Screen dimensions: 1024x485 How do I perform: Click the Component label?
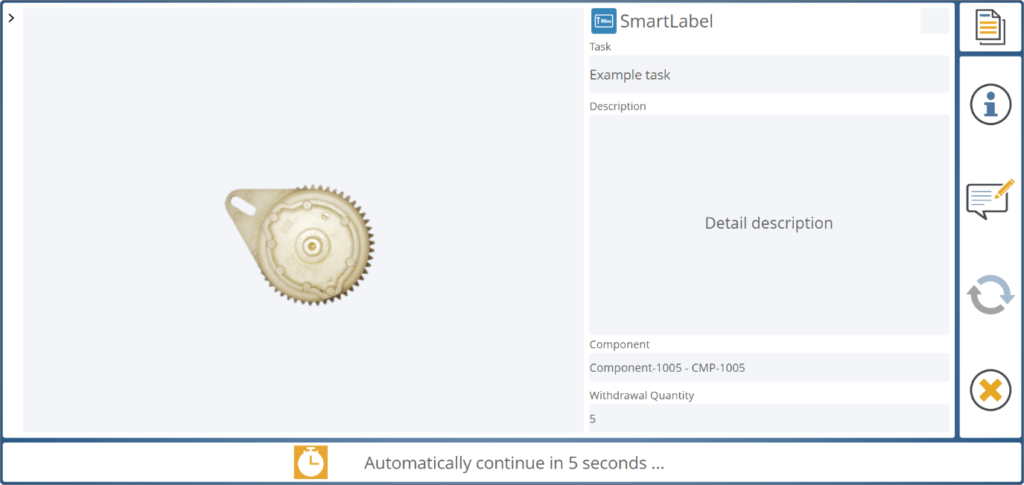click(x=619, y=344)
